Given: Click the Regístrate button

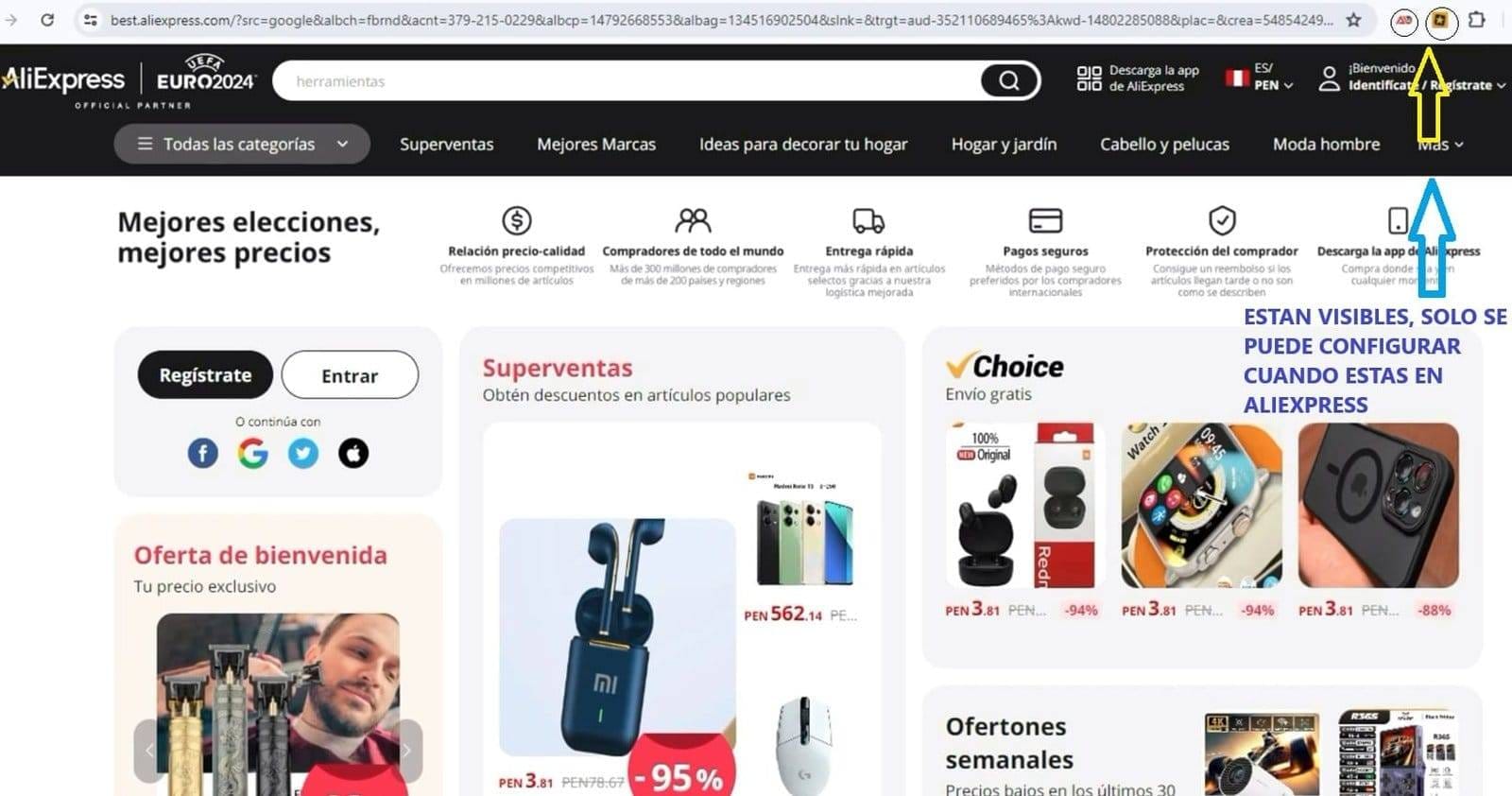Looking at the screenshot, I should (x=205, y=374).
